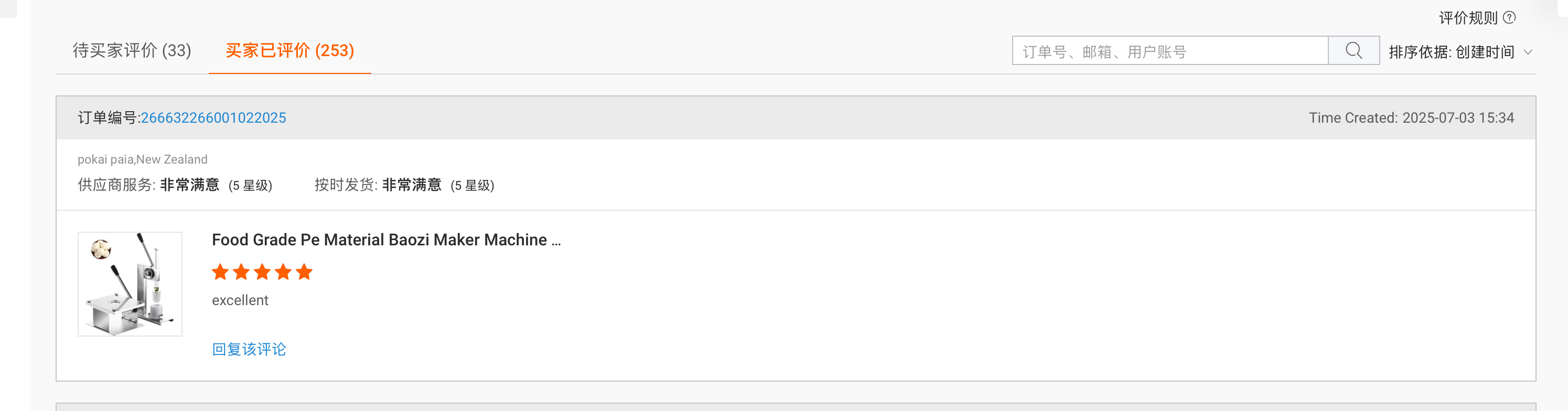The image size is (1568, 411).
Task: Switch to the 待买家评价 (33) tab
Action: point(132,50)
